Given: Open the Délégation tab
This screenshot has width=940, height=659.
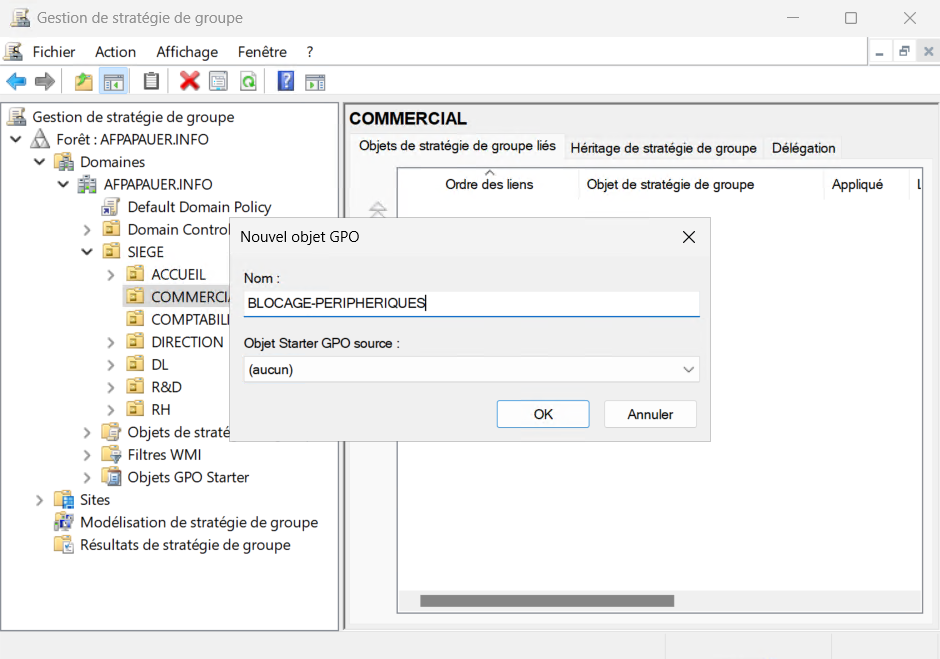Looking at the screenshot, I should point(803,148).
